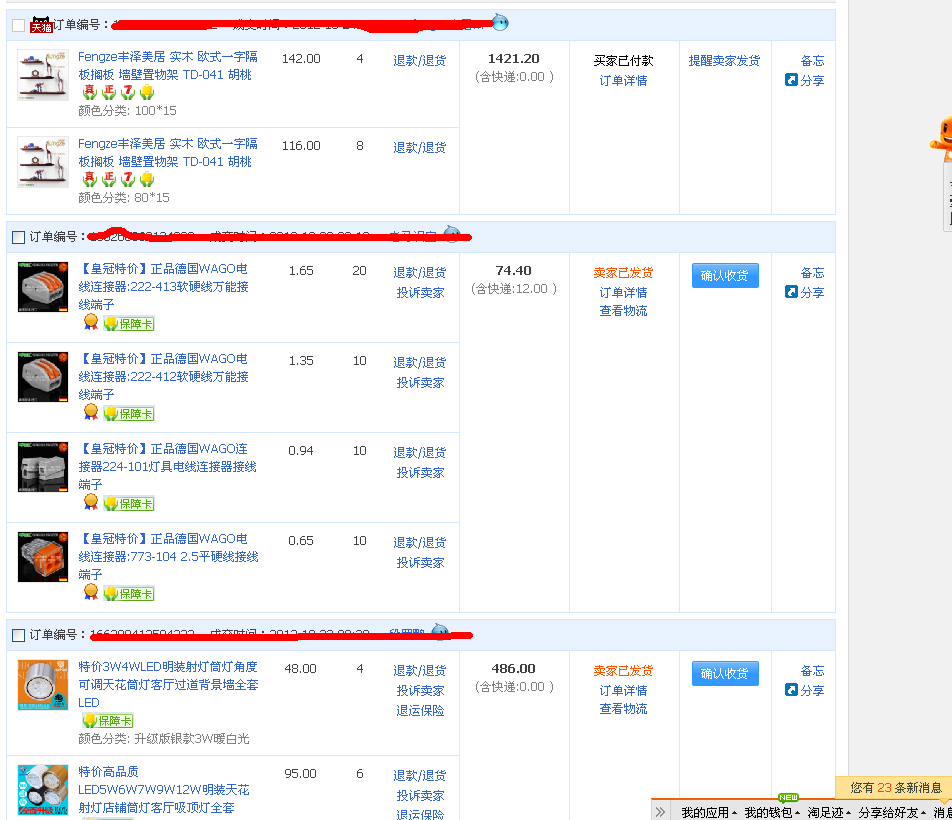Screen dimensions: 952x820
Task: Open the 您有23条新消息 notification
Action: [x=896, y=788]
